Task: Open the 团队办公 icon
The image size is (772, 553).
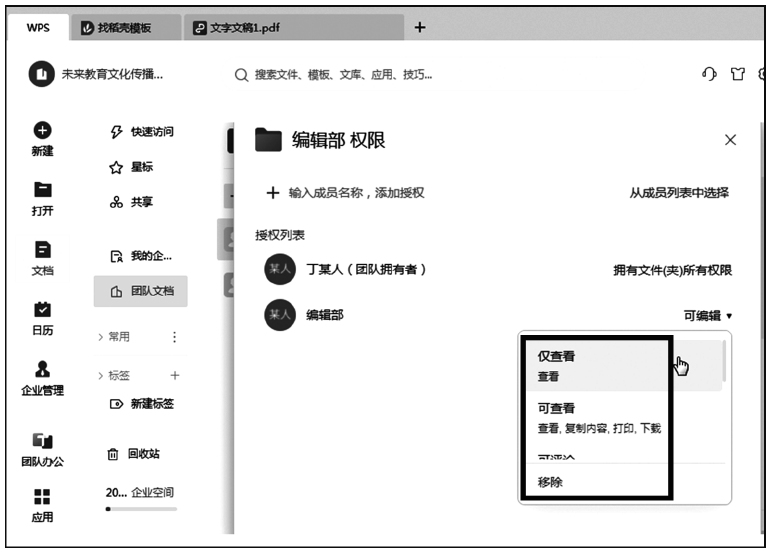Action: [42, 441]
